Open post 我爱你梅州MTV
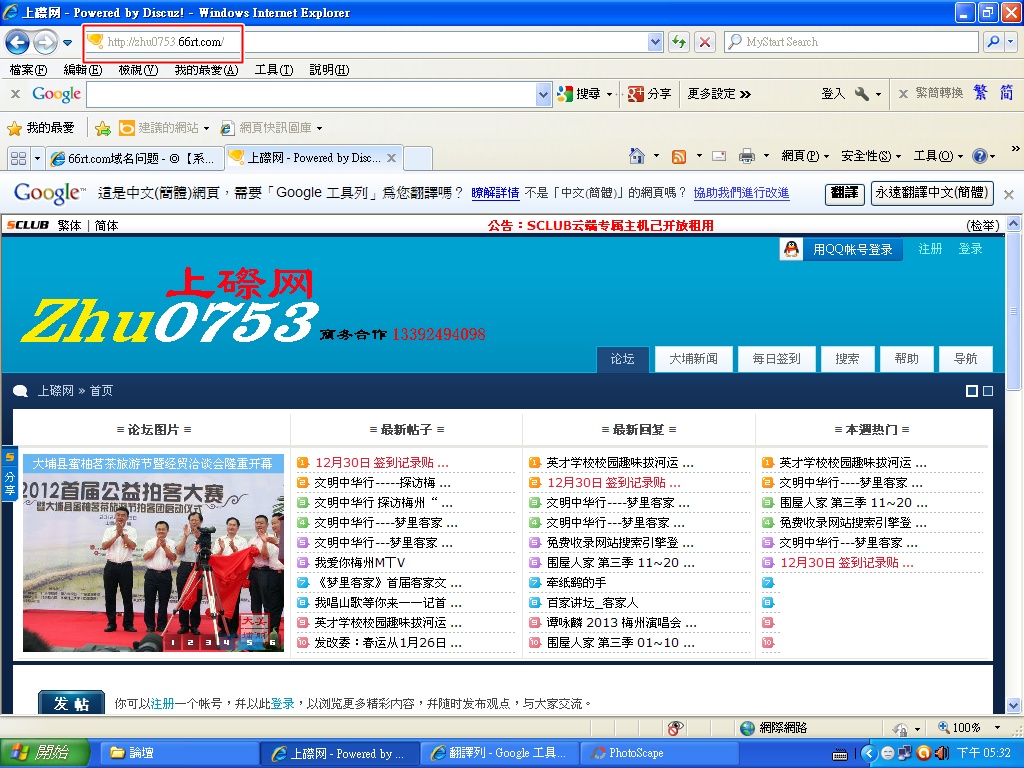Image resolution: width=1024 pixels, height=768 pixels. pyautogui.click(x=359, y=563)
